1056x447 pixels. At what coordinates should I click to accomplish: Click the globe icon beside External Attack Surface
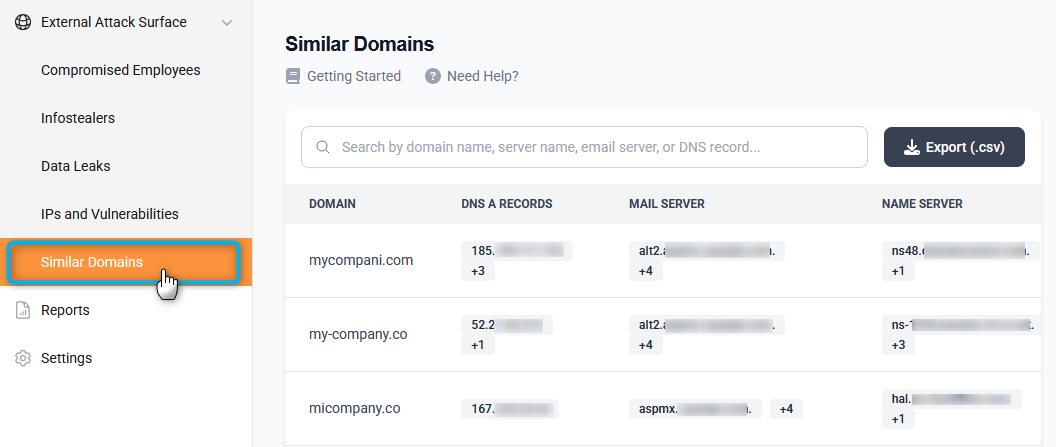point(23,22)
